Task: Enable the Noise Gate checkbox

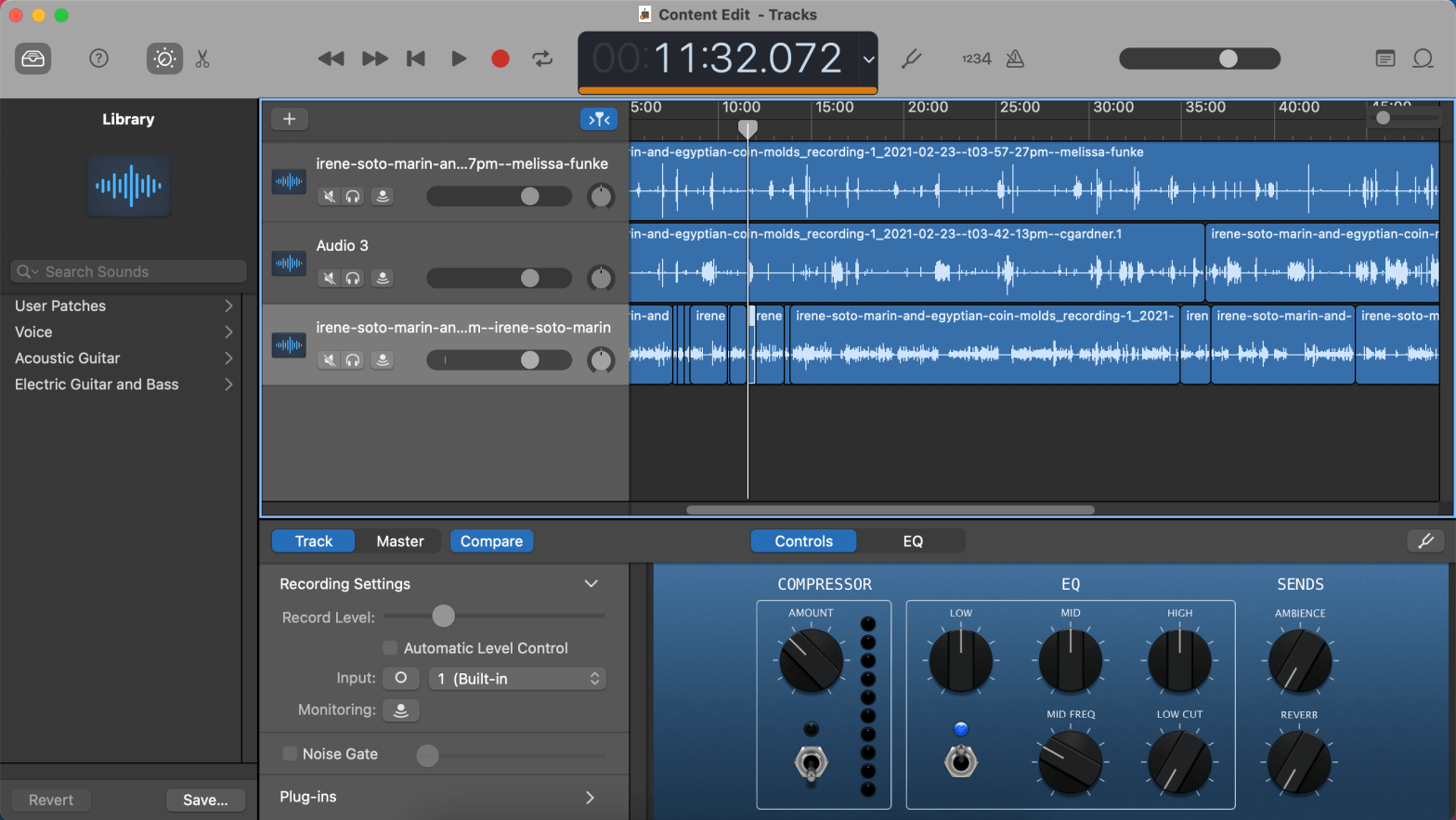Action: (290, 754)
